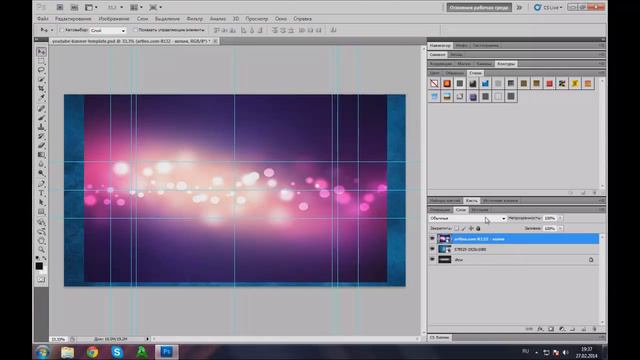Image resolution: width=640 pixels, height=360 pixels.
Task: Hide the Фон layer via its eye icon
Action: click(x=432, y=260)
